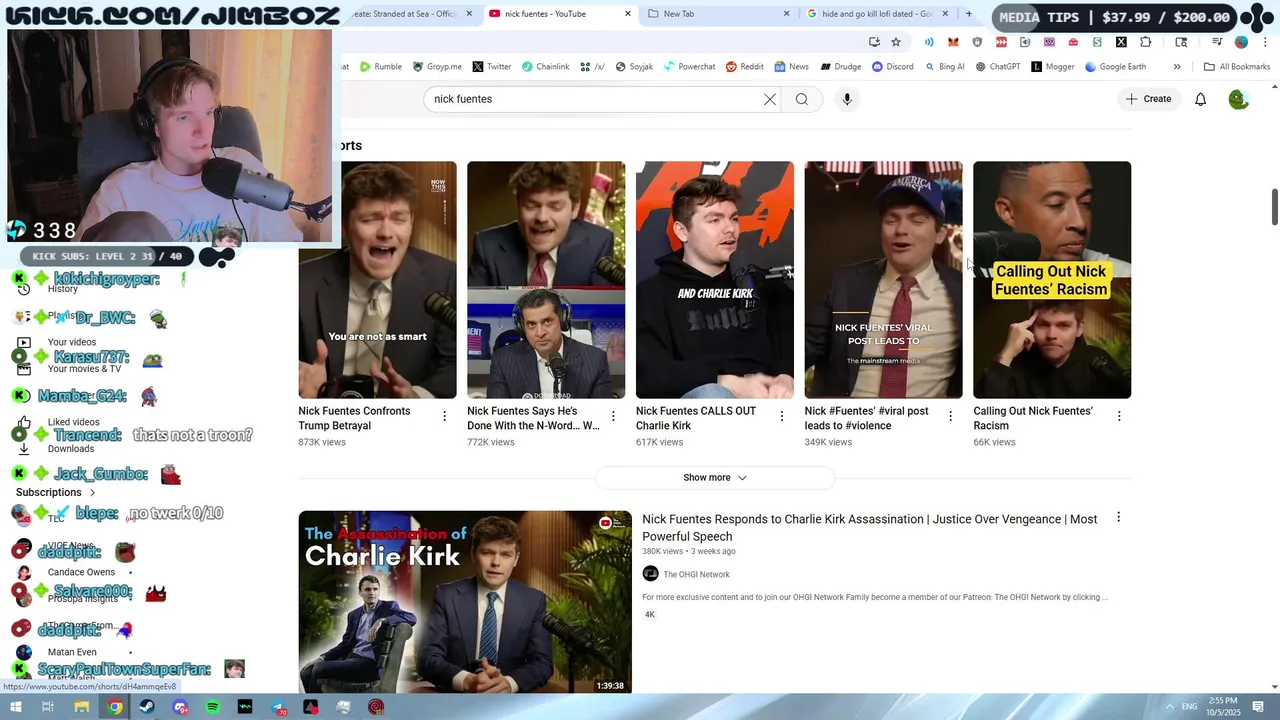Open YouTube notifications bell
The height and width of the screenshot is (720, 1280).
click(1201, 99)
